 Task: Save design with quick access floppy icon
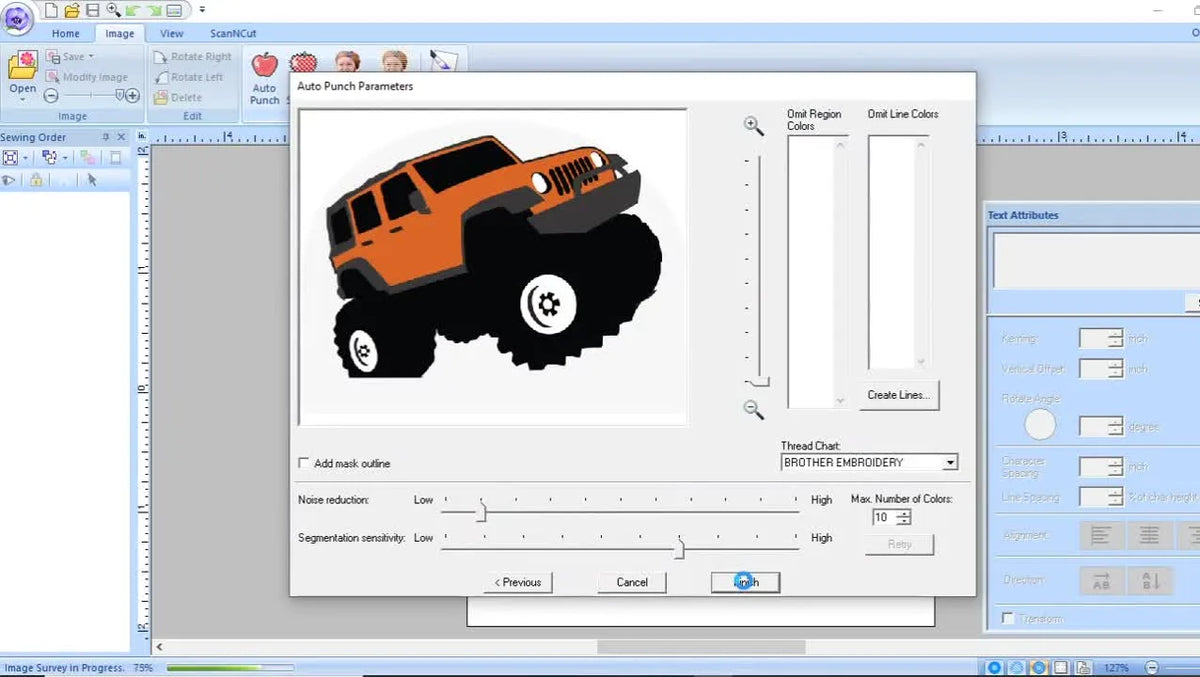(x=92, y=10)
